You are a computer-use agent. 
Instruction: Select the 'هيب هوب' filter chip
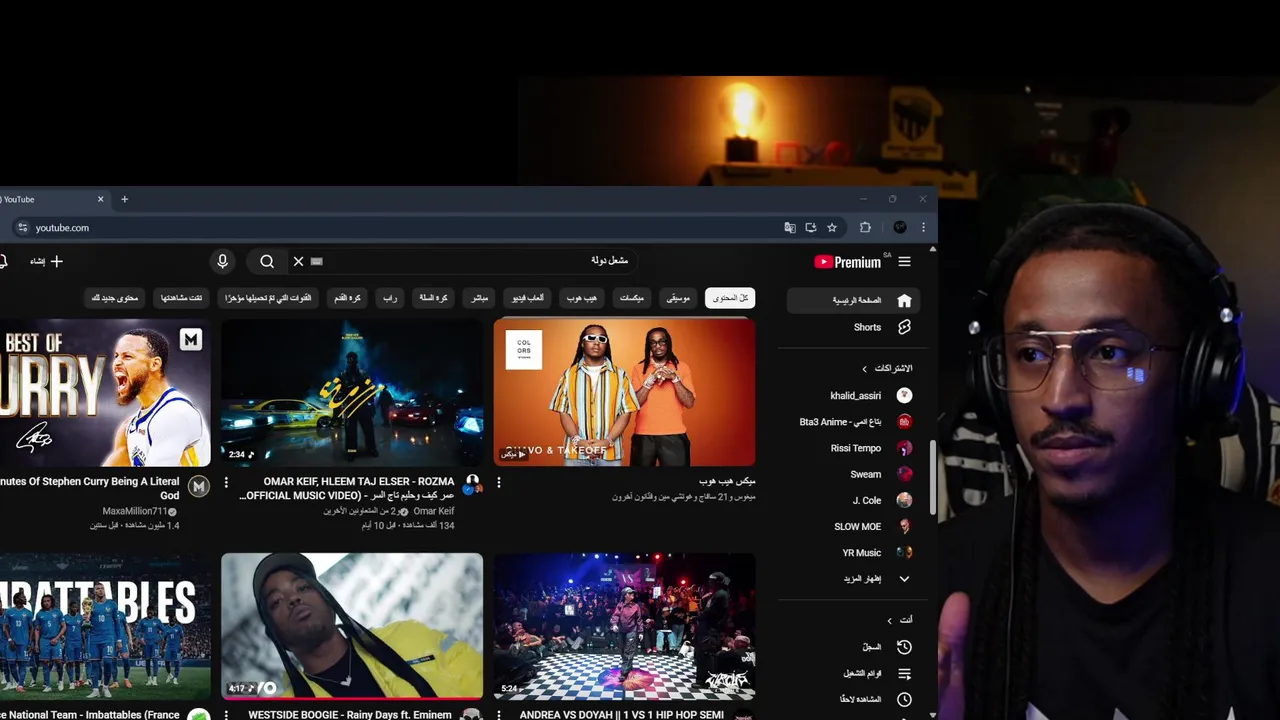pyautogui.click(x=581, y=298)
